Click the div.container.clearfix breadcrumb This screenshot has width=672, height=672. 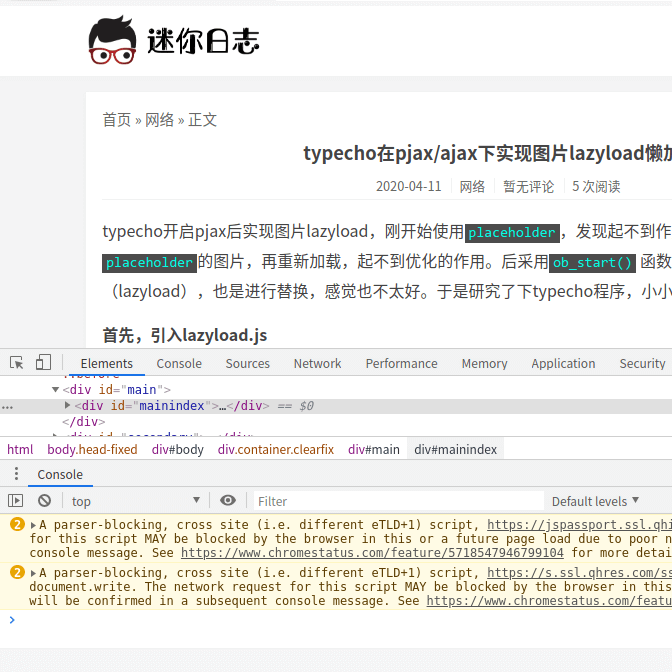click(x=276, y=449)
